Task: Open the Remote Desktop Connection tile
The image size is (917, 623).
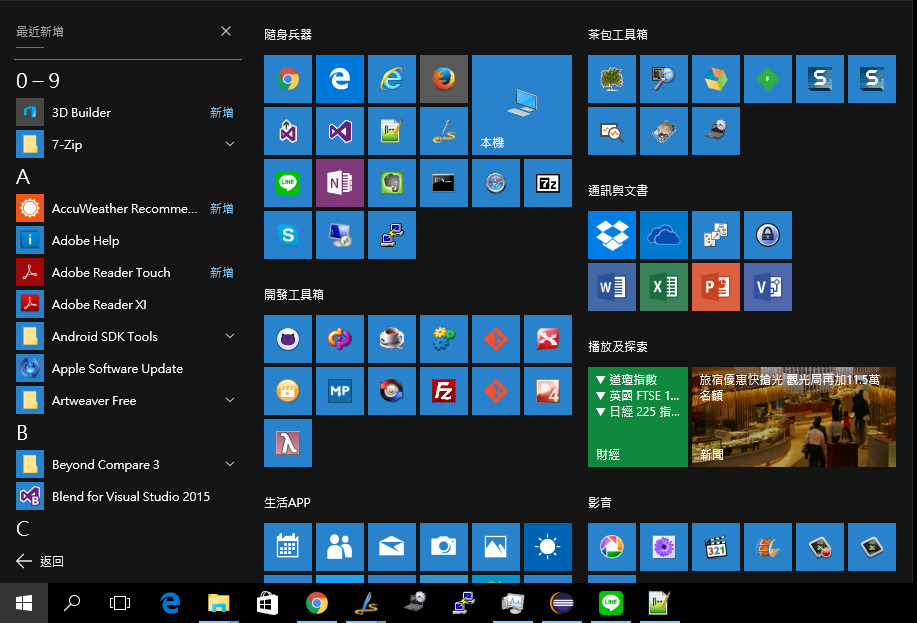Action: coord(340,235)
